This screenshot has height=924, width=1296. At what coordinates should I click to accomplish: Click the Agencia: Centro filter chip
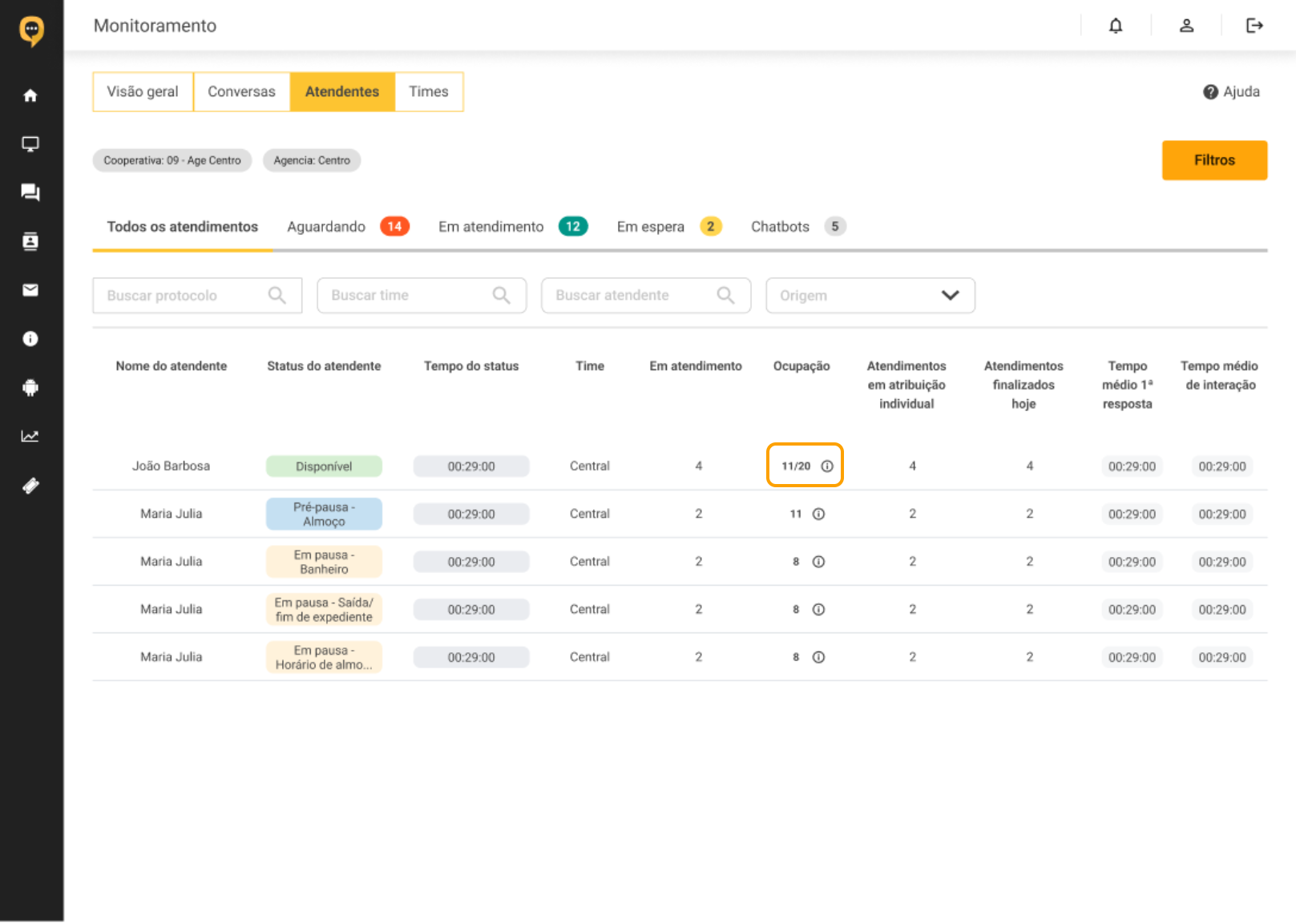(x=312, y=160)
